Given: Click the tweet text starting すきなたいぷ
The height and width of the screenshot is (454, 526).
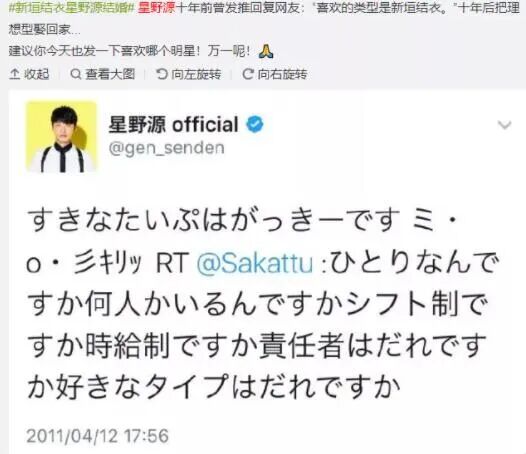Looking at the screenshot, I should pos(262,305).
